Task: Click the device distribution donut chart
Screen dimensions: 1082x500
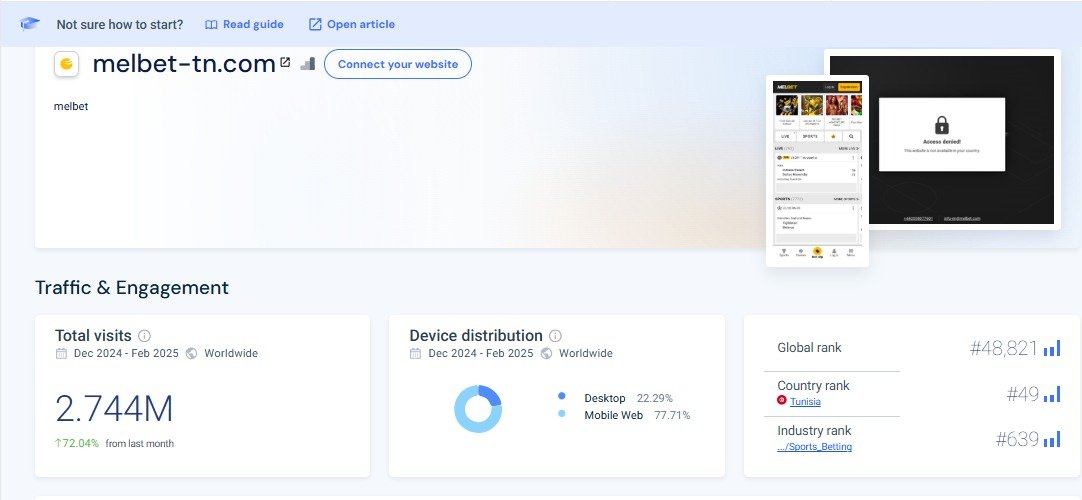Action: pos(478,409)
